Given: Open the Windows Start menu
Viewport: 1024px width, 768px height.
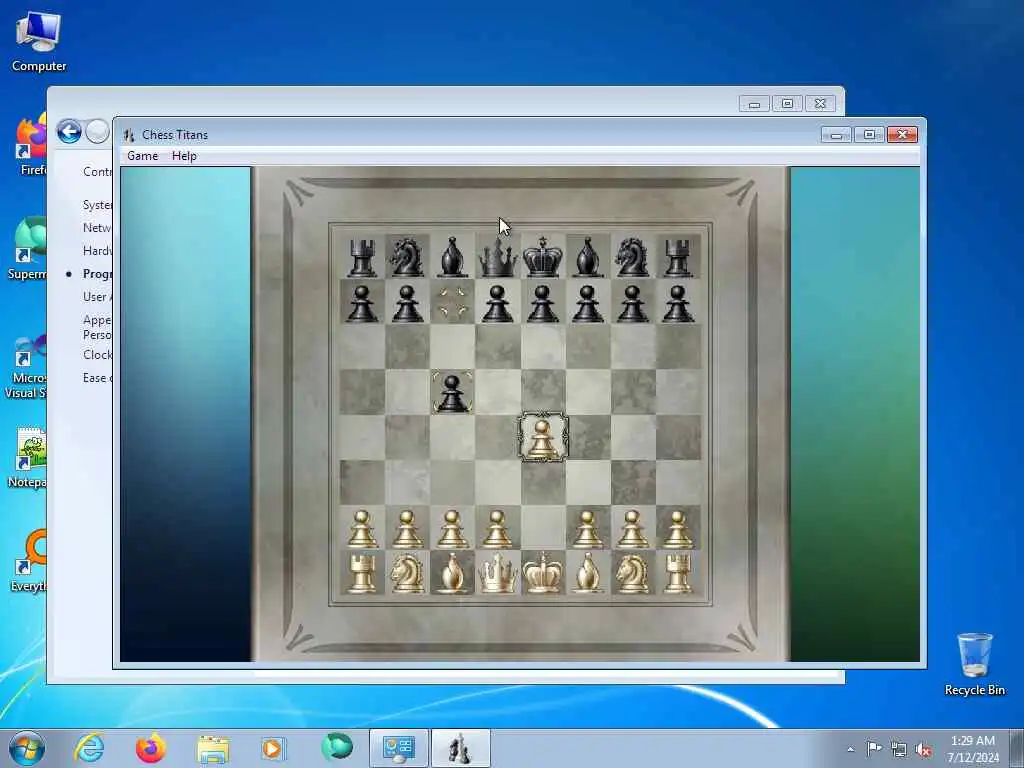Looking at the screenshot, I should 27,748.
